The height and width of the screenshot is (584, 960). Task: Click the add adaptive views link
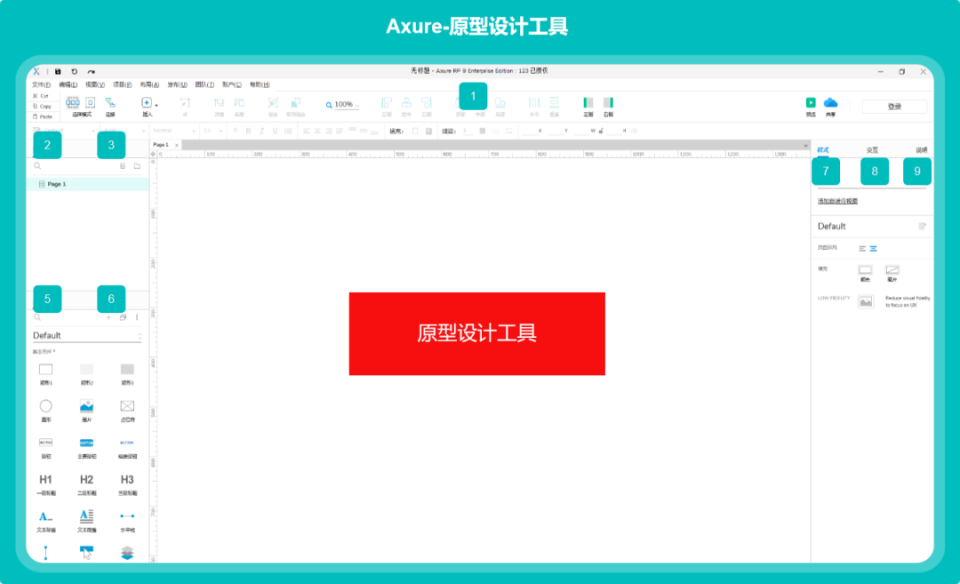click(838, 201)
